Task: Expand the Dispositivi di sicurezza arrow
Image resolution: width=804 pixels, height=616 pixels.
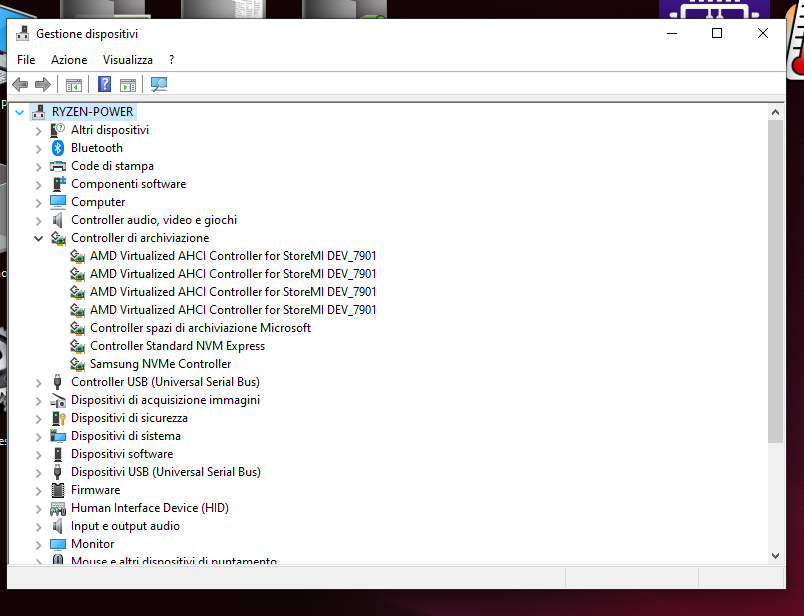Action: tap(38, 418)
